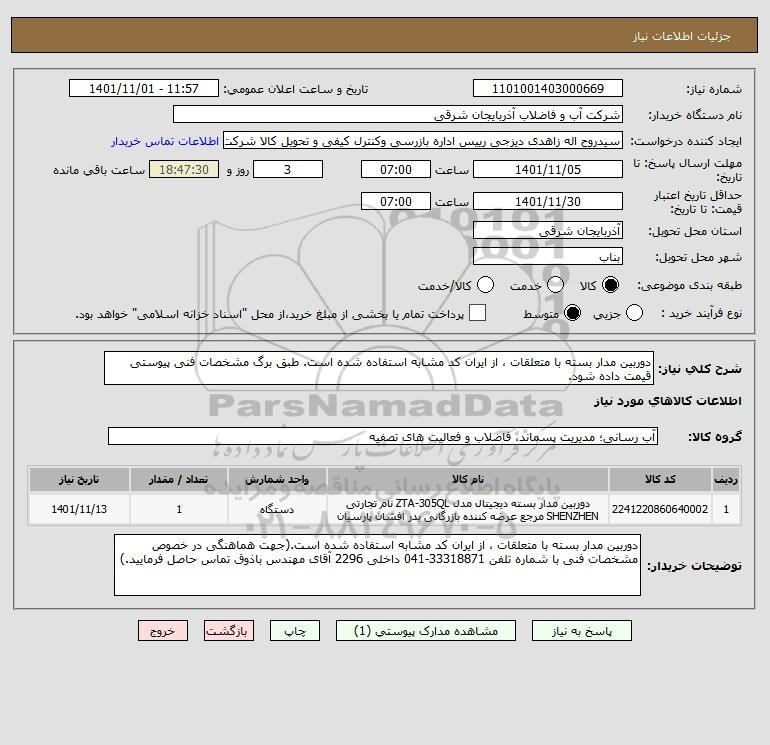Click unit cell دستگاه
This screenshot has height=745, width=770.
pyautogui.click(x=277, y=509)
